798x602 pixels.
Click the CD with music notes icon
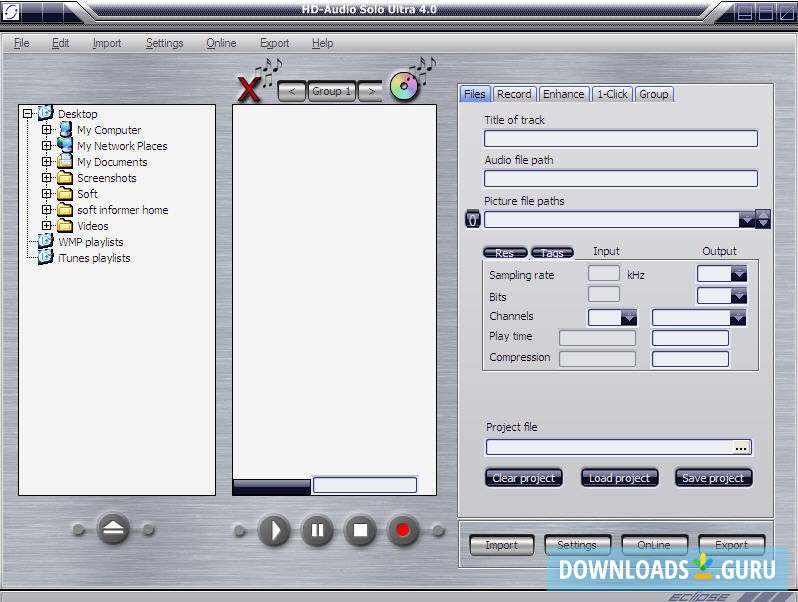tap(405, 87)
